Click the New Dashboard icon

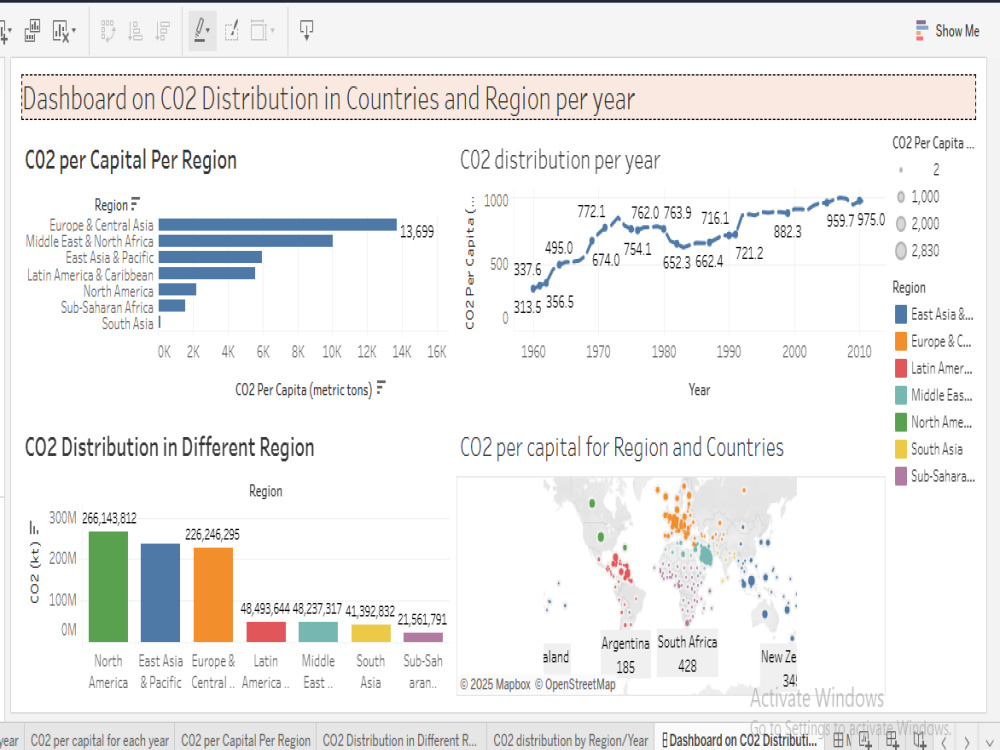(892, 740)
